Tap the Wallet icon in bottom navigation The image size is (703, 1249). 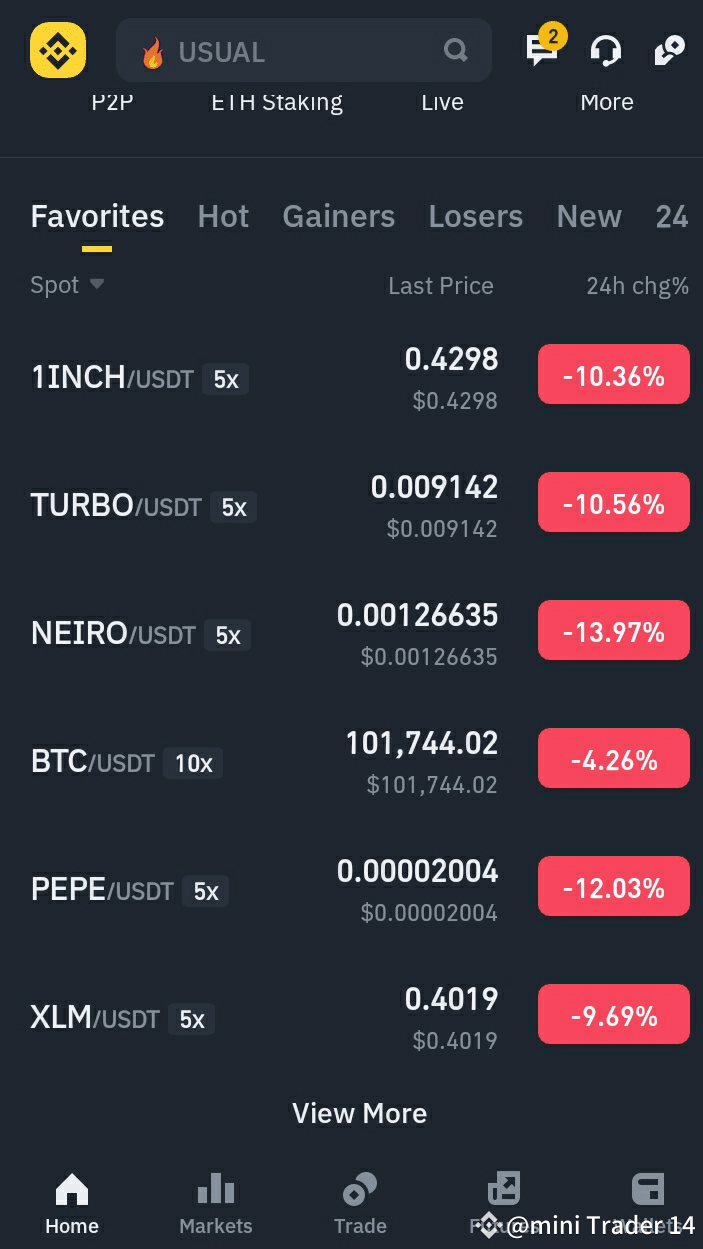648,1195
